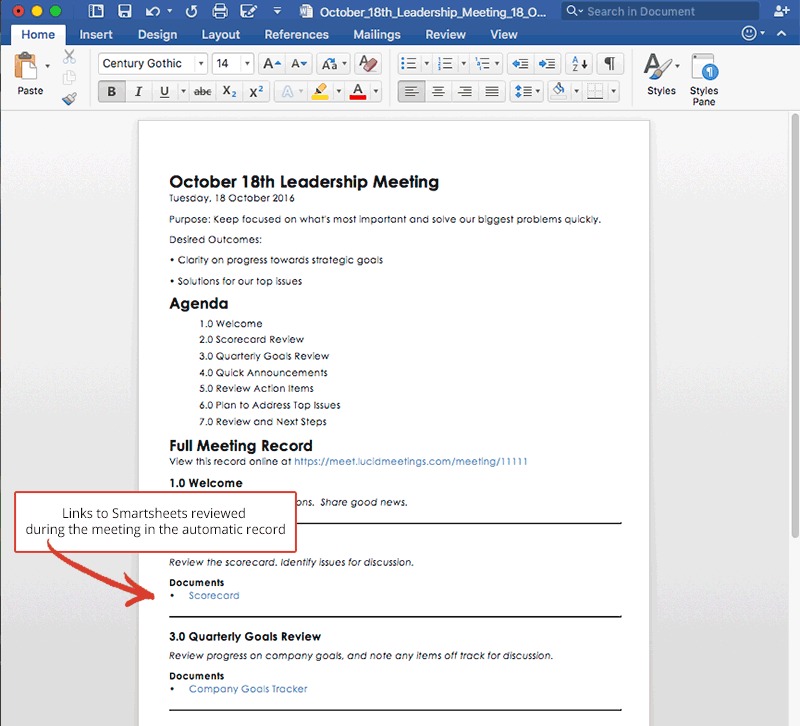Show paragraph marks with pilcrow icon
The image size is (800, 726).
tap(608, 63)
